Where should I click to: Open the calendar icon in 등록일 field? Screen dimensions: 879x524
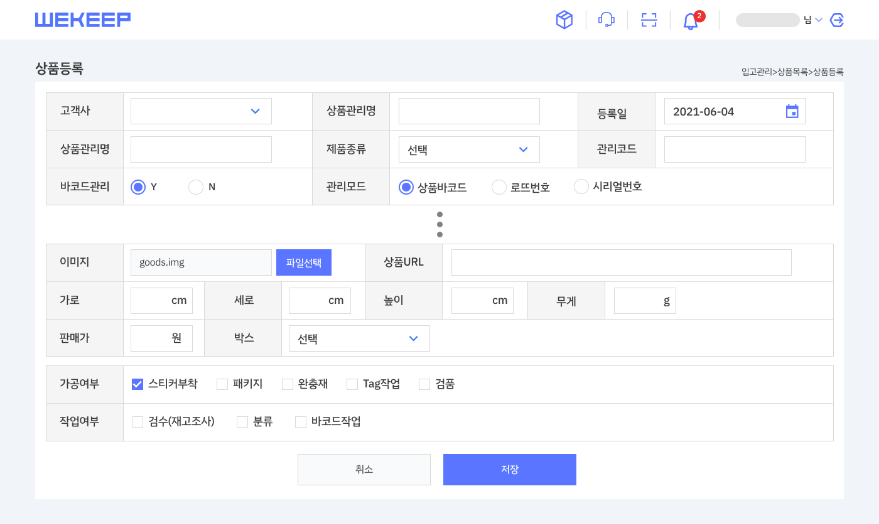tap(791, 112)
